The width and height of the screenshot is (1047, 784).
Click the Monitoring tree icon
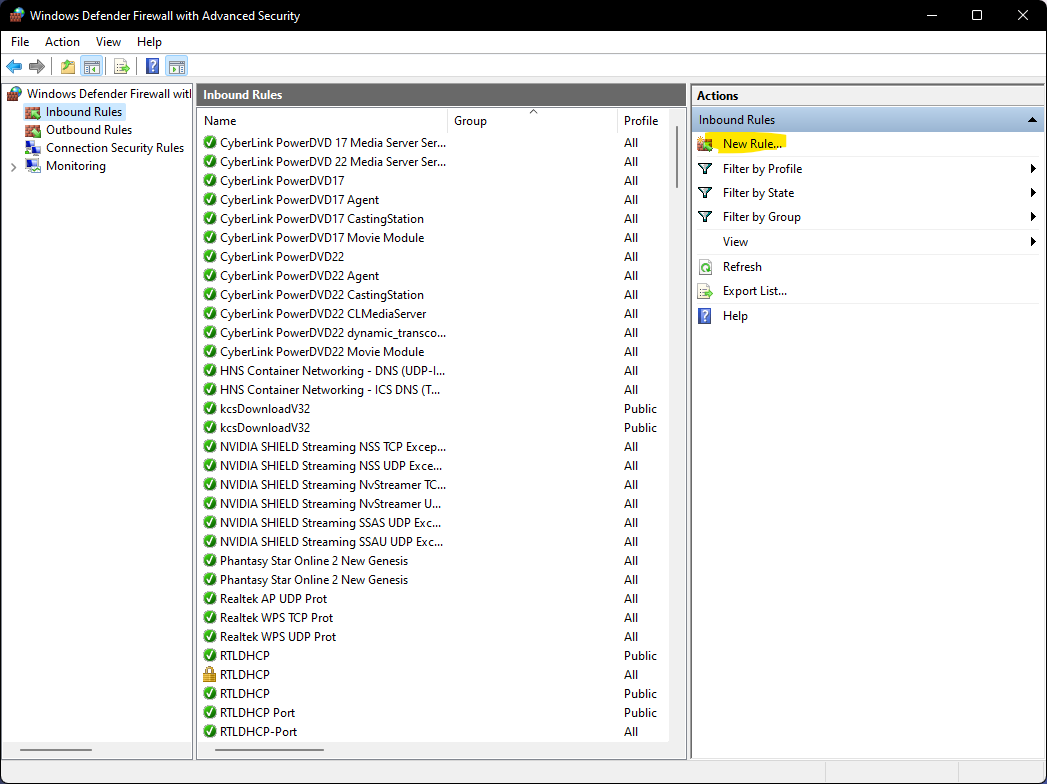pyautogui.click(x=33, y=166)
